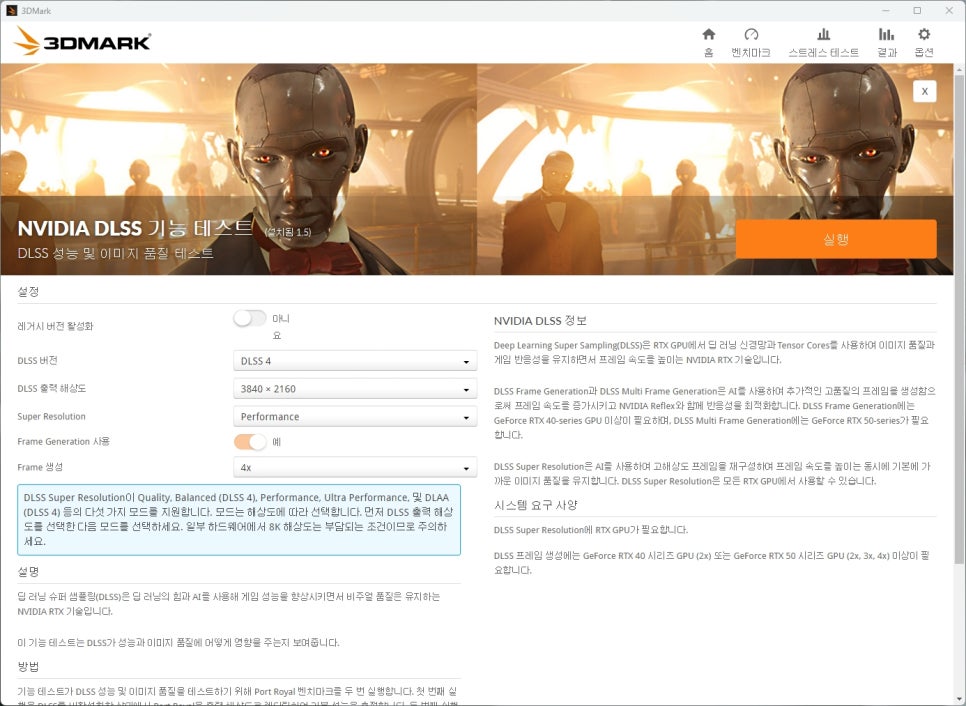Viewport: 966px width, 706px height.
Task: Toggle Frame Generation 사용 switch off
Action: tap(250, 442)
